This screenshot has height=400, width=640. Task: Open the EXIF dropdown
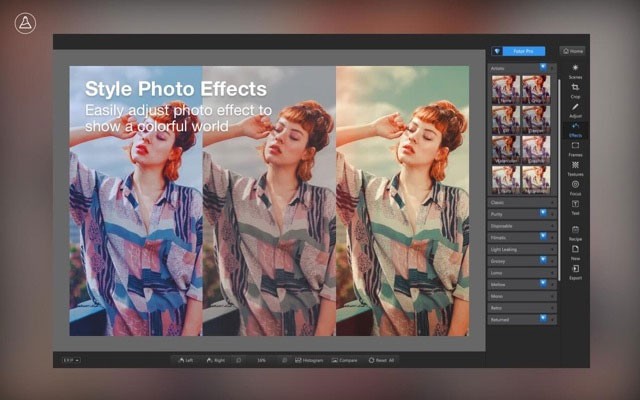coord(70,359)
